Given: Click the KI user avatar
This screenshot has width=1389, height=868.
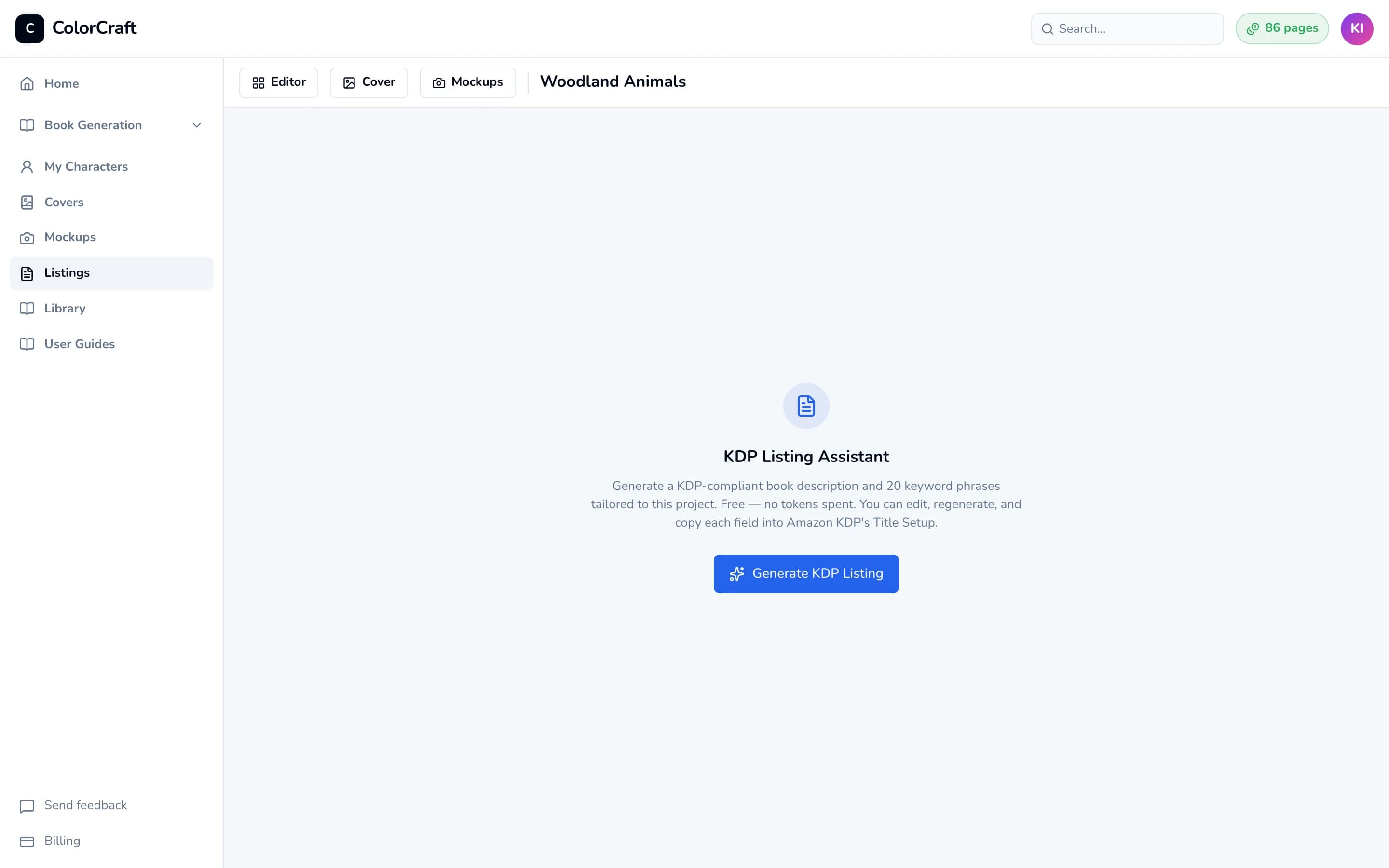Looking at the screenshot, I should tap(1356, 29).
